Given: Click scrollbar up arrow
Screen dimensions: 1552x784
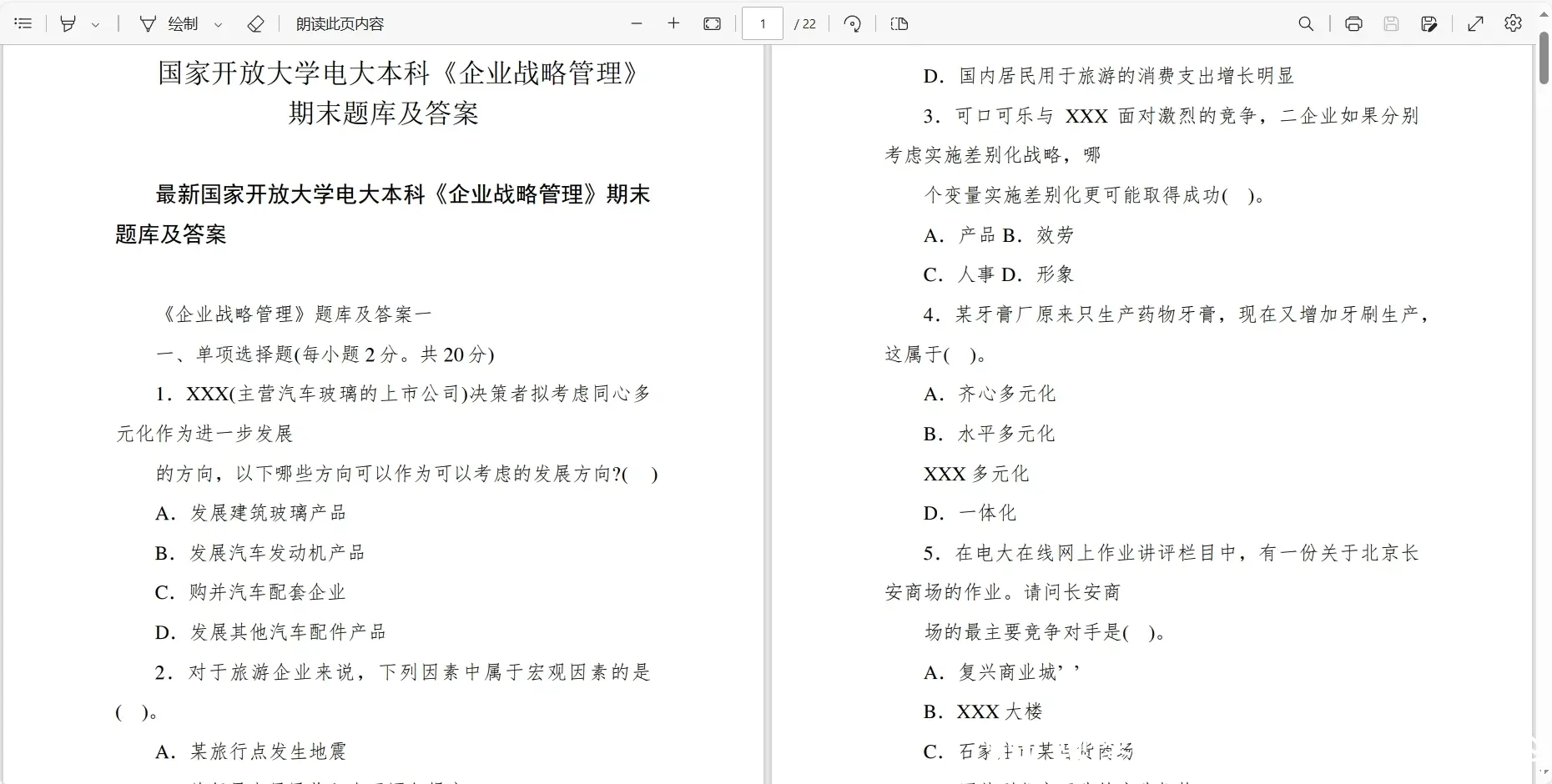Looking at the screenshot, I should click(1544, 14).
